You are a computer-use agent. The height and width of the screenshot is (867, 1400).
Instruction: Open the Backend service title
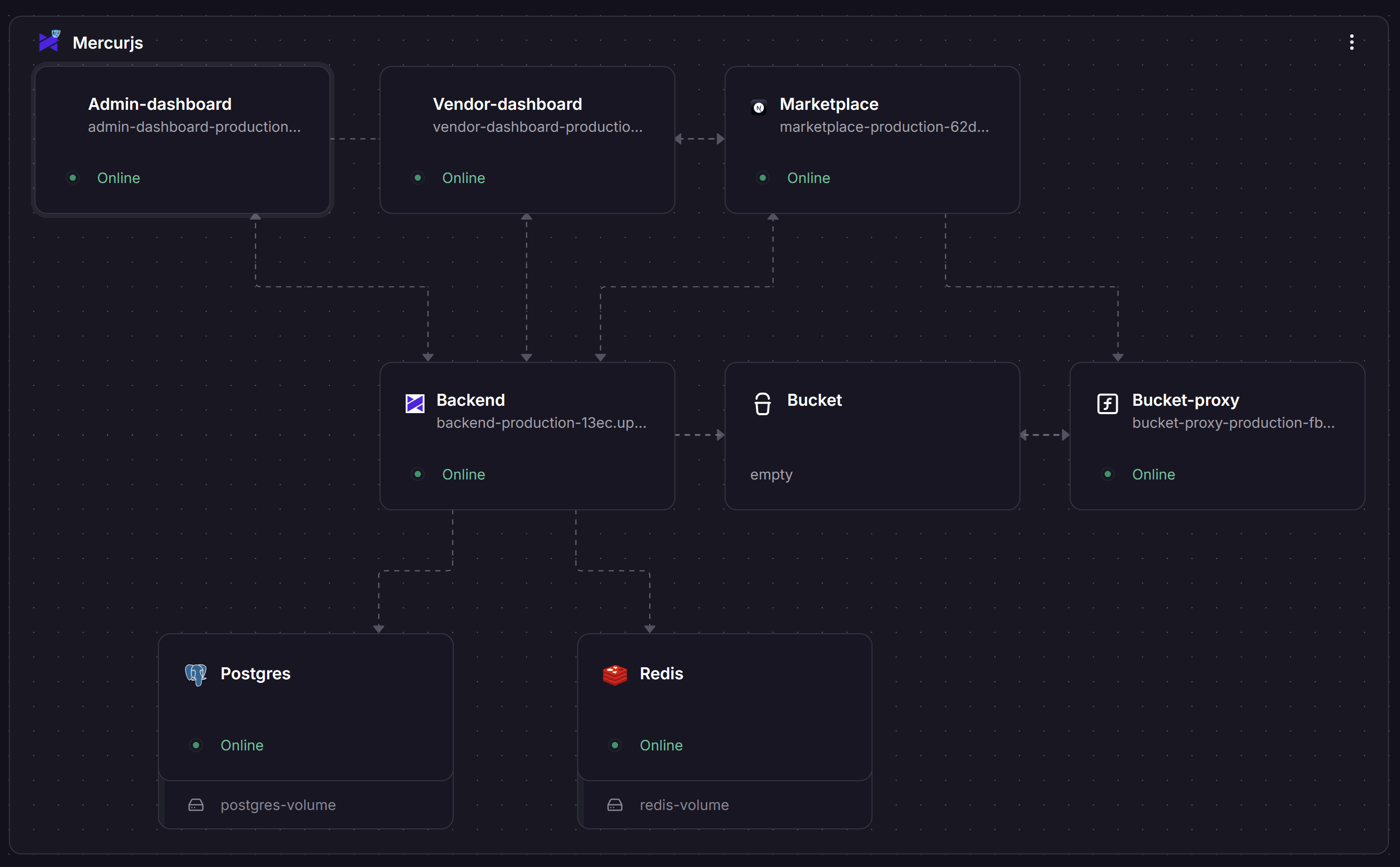pos(471,400)
